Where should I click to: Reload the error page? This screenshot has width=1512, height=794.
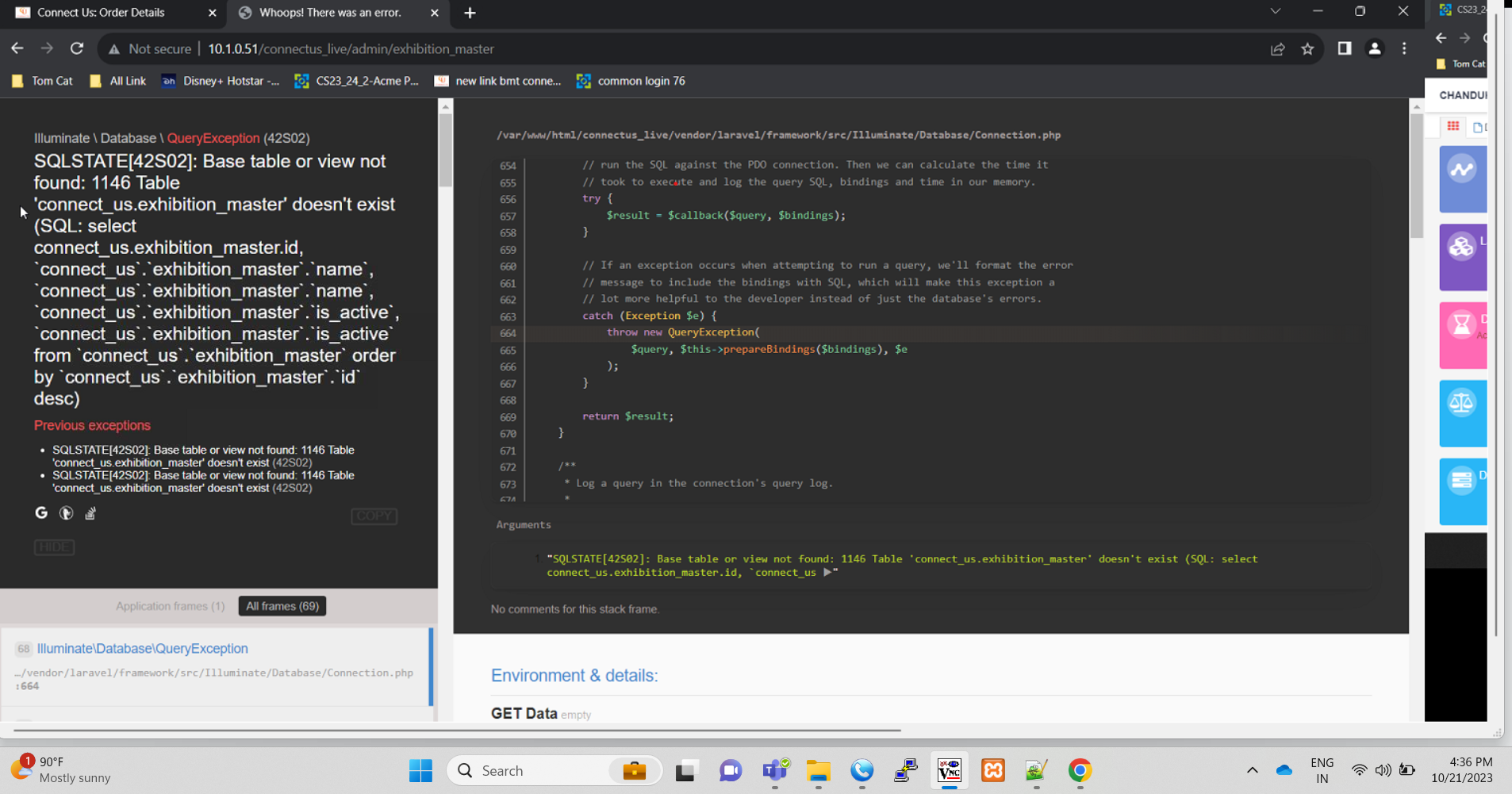[x=77, y=48]
